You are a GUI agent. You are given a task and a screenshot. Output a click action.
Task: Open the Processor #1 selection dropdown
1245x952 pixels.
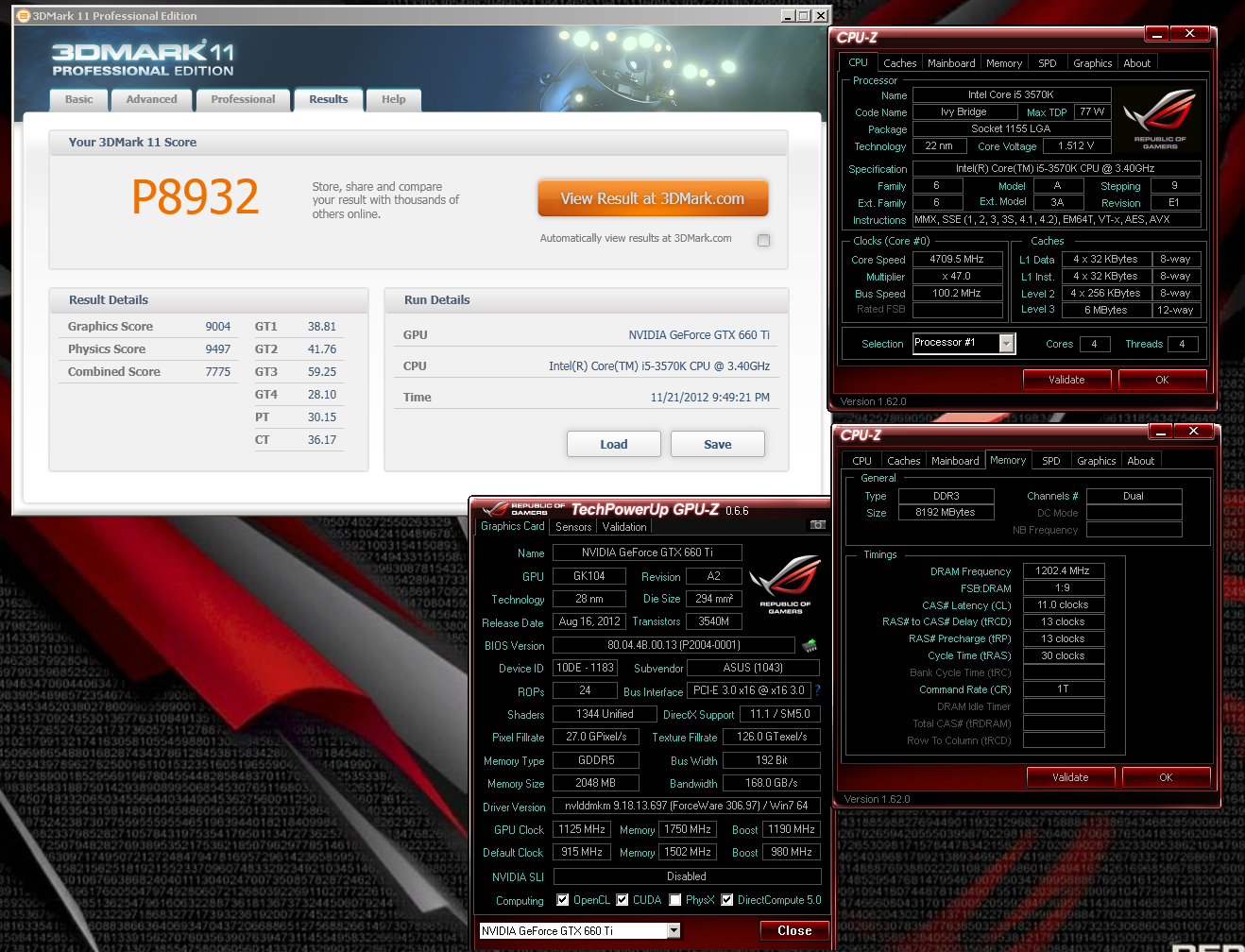pos(1007,344)
